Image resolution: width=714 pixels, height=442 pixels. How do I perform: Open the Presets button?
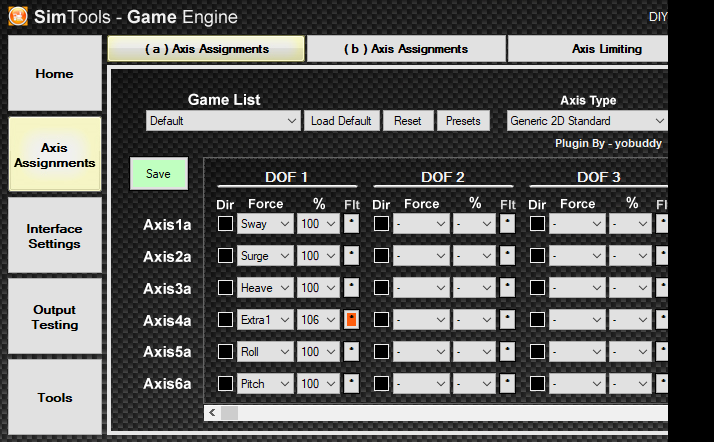click(463, 121)
